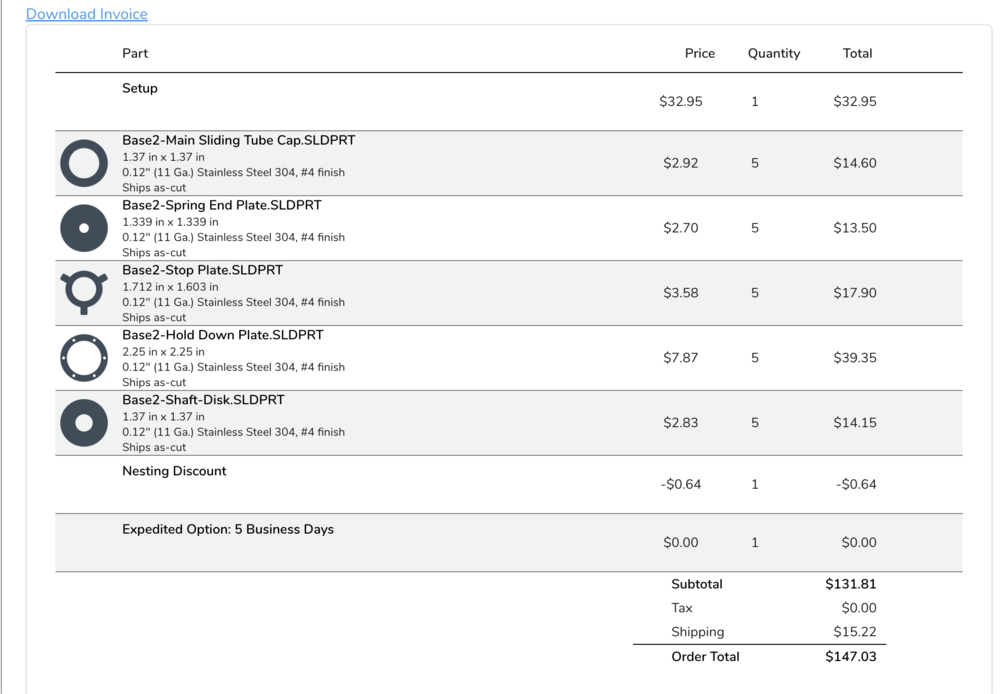Click the Quantity column header

click(x=773, y=53)
